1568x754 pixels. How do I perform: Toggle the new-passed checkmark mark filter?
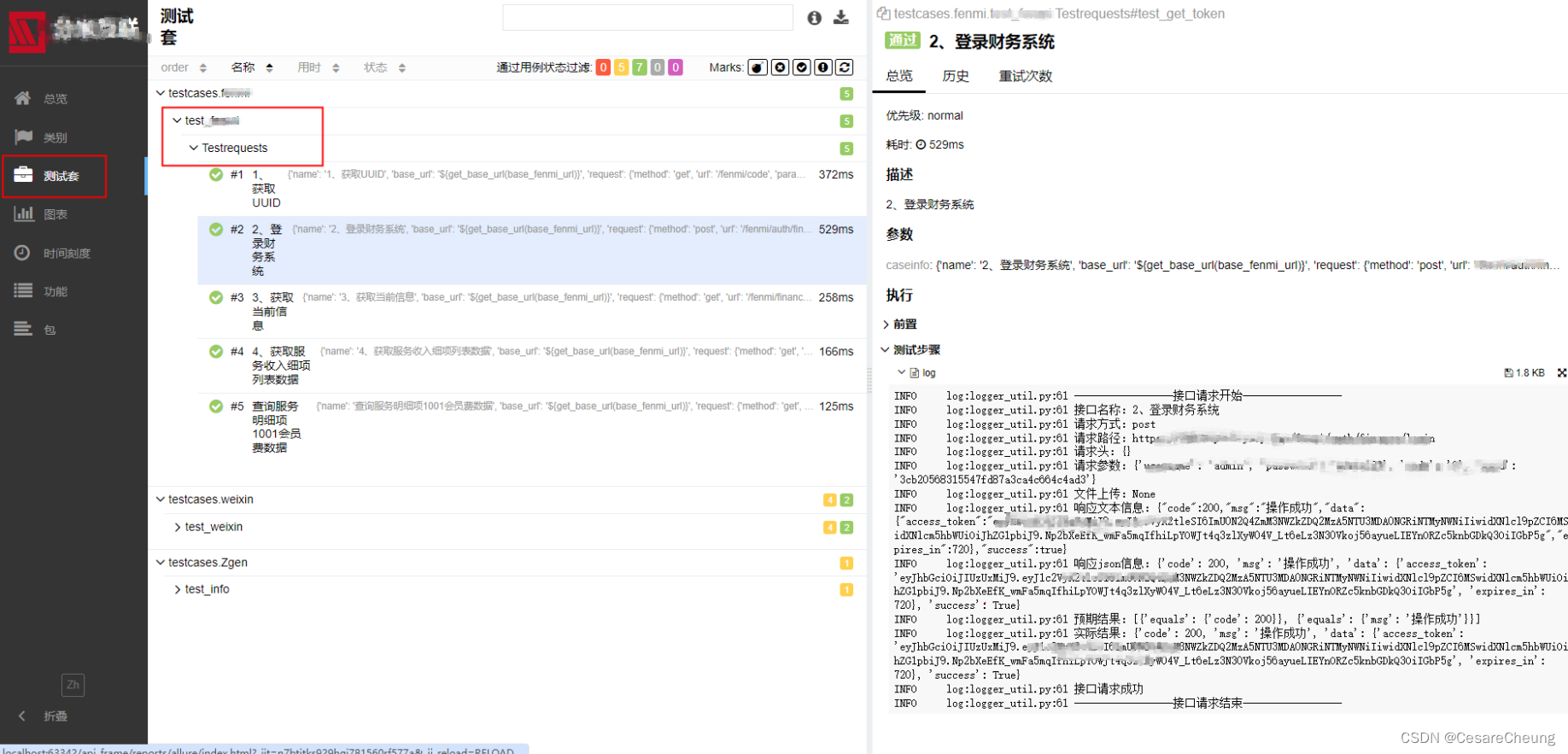(x=802, y=67)
